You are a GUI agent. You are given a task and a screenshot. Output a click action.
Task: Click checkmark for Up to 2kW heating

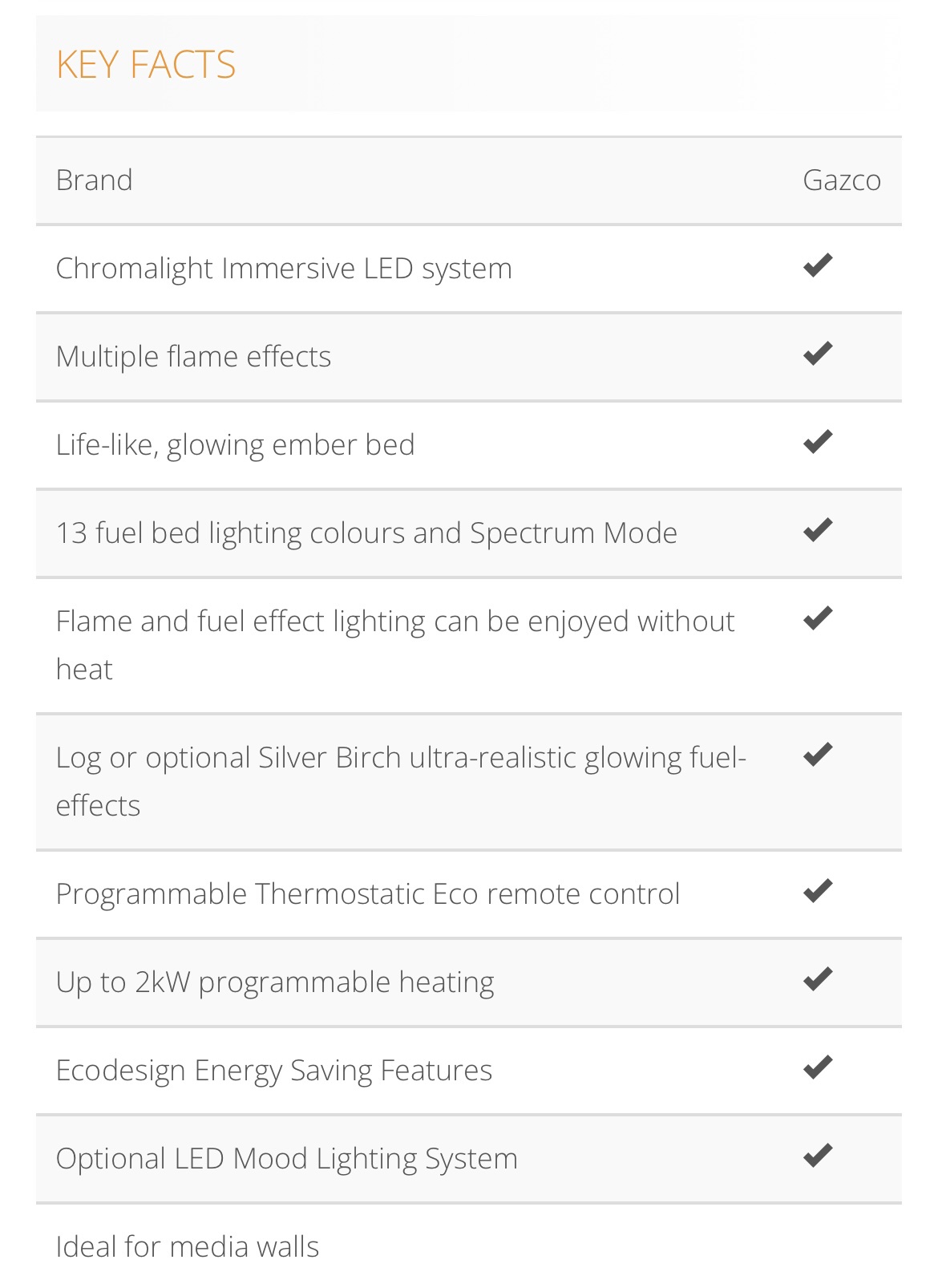818,979
